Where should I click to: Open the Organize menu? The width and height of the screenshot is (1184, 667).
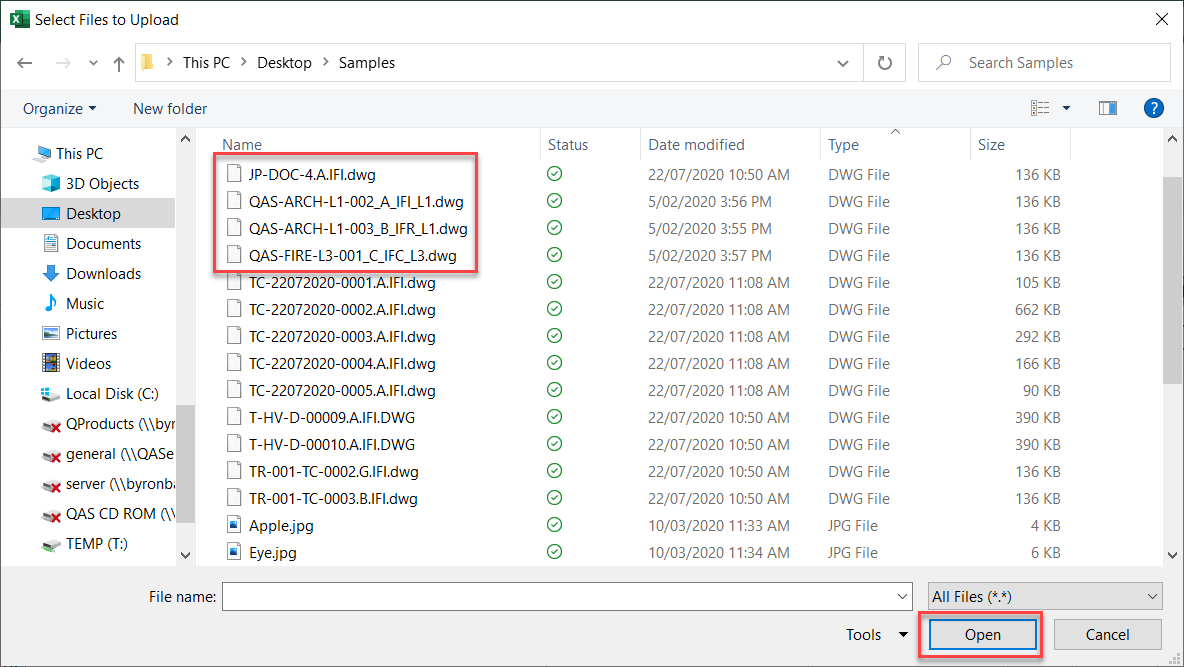point(60,109)
